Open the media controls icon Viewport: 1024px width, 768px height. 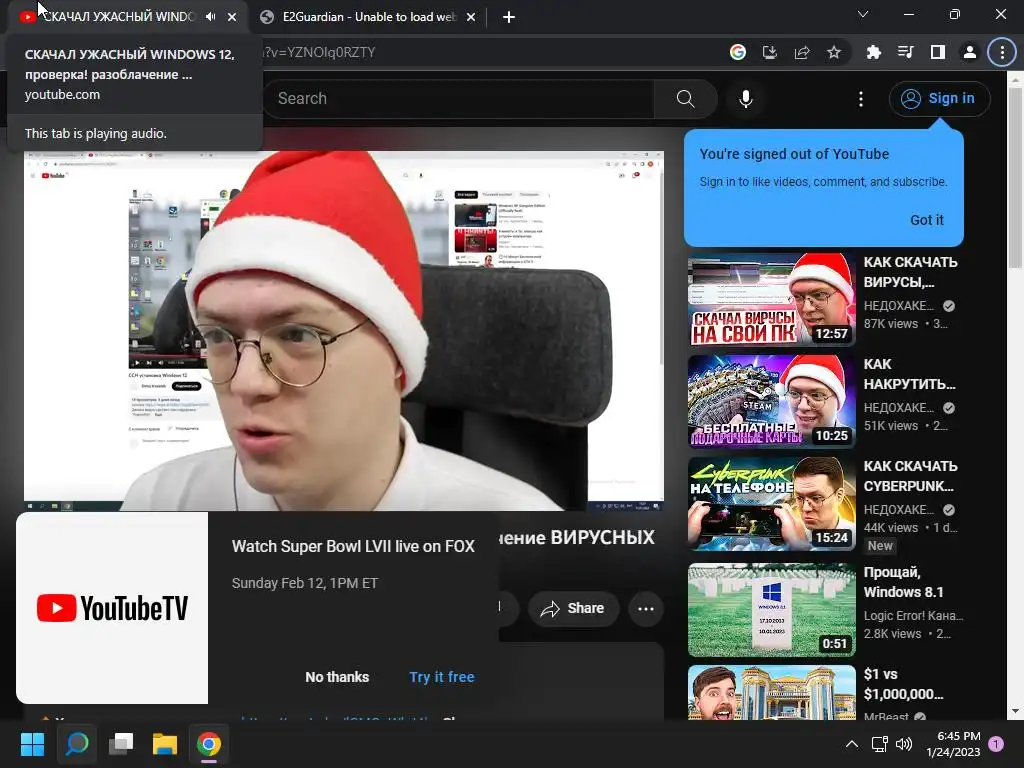[x=906, y=52]
